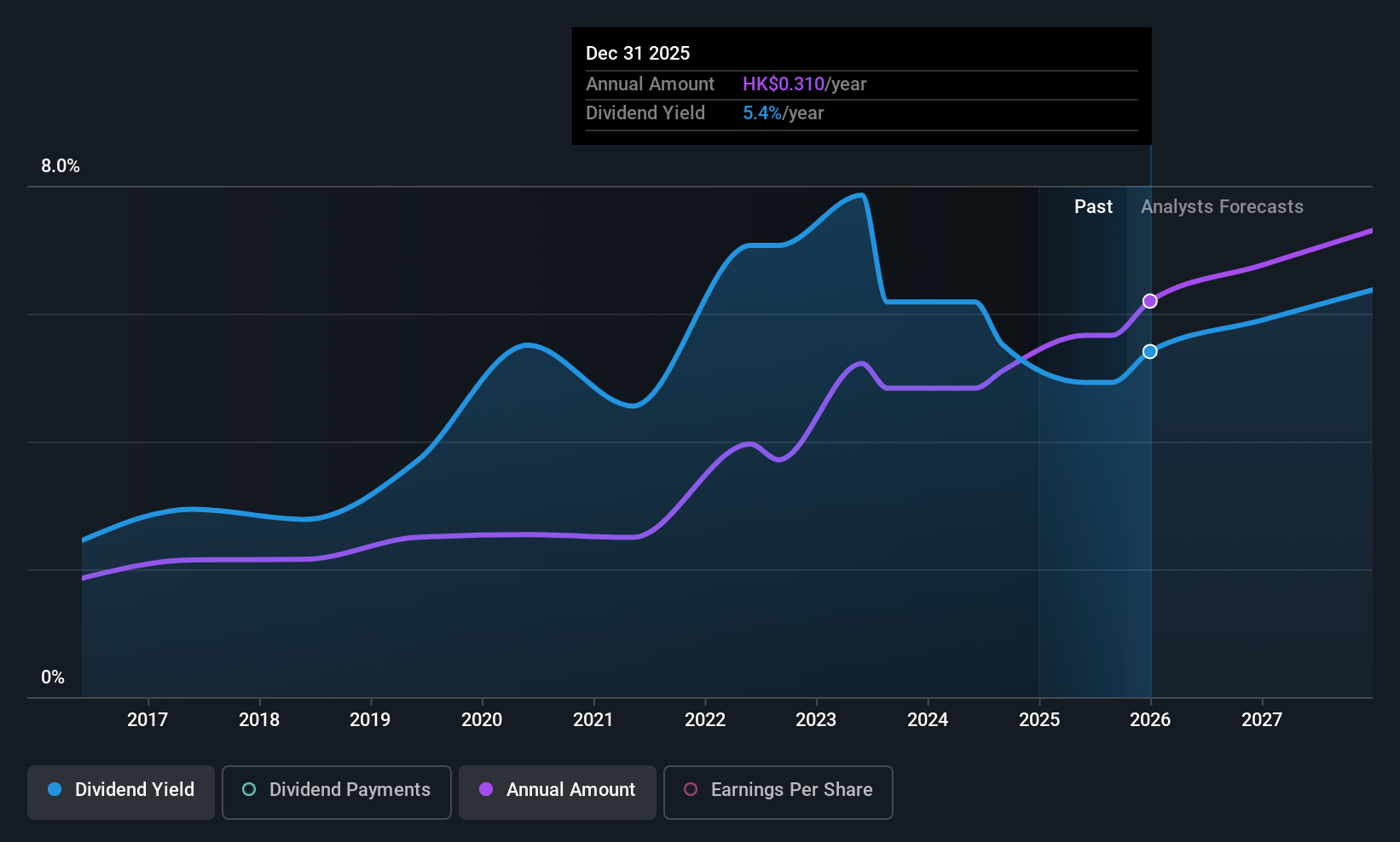Click the teal Dividend Payments legend circle

pos(249,790)
